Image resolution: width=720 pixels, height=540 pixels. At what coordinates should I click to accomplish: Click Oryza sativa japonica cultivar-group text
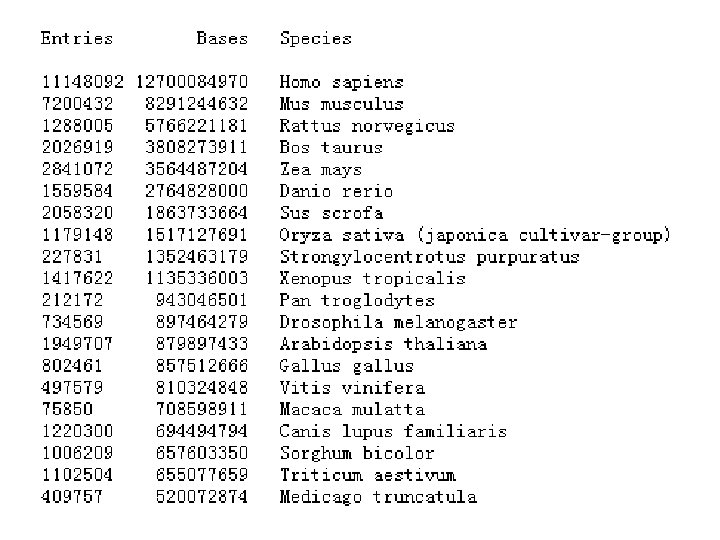475,235
